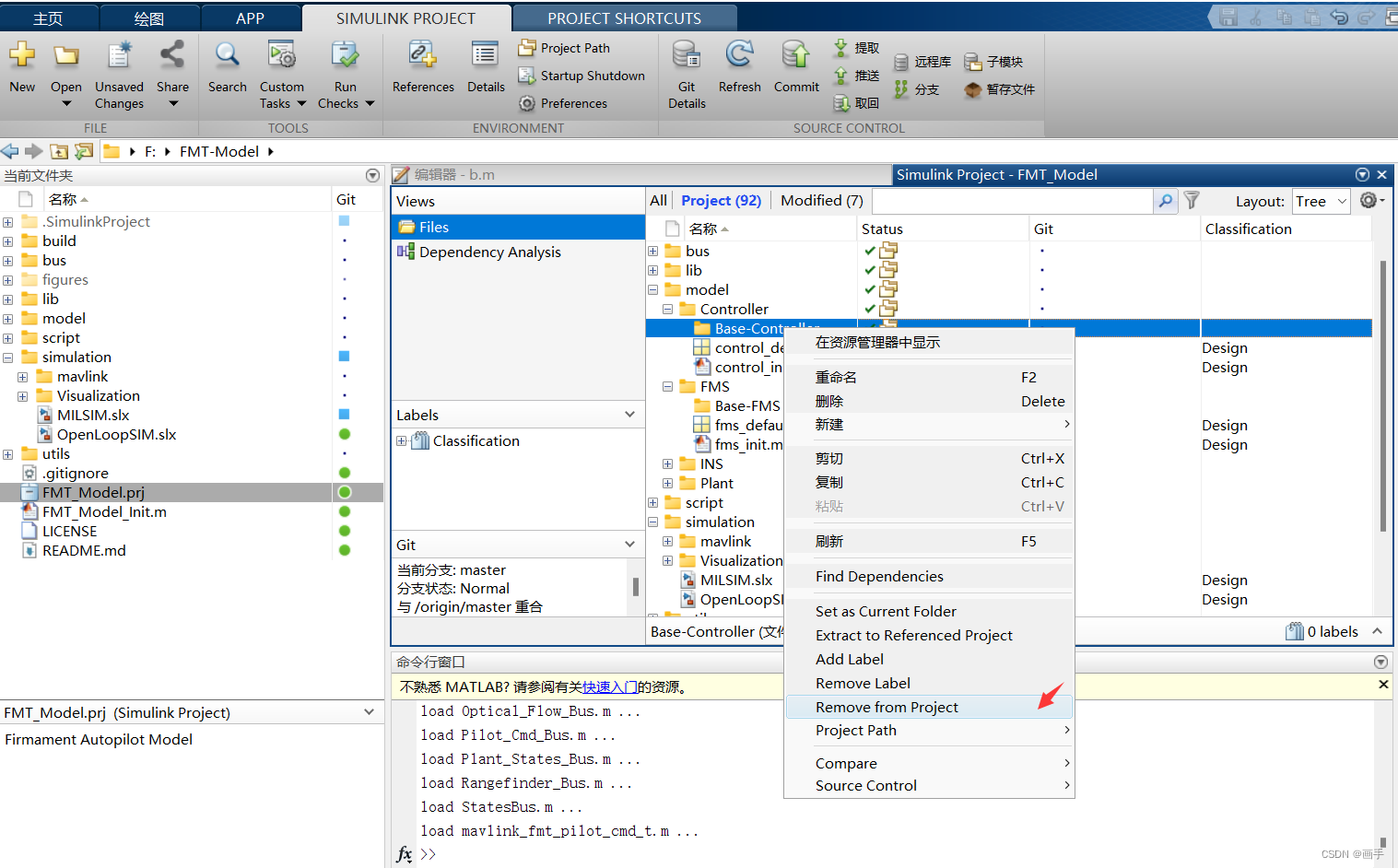Open Project Path settings
1398x868 pixels.
(564, 48)
